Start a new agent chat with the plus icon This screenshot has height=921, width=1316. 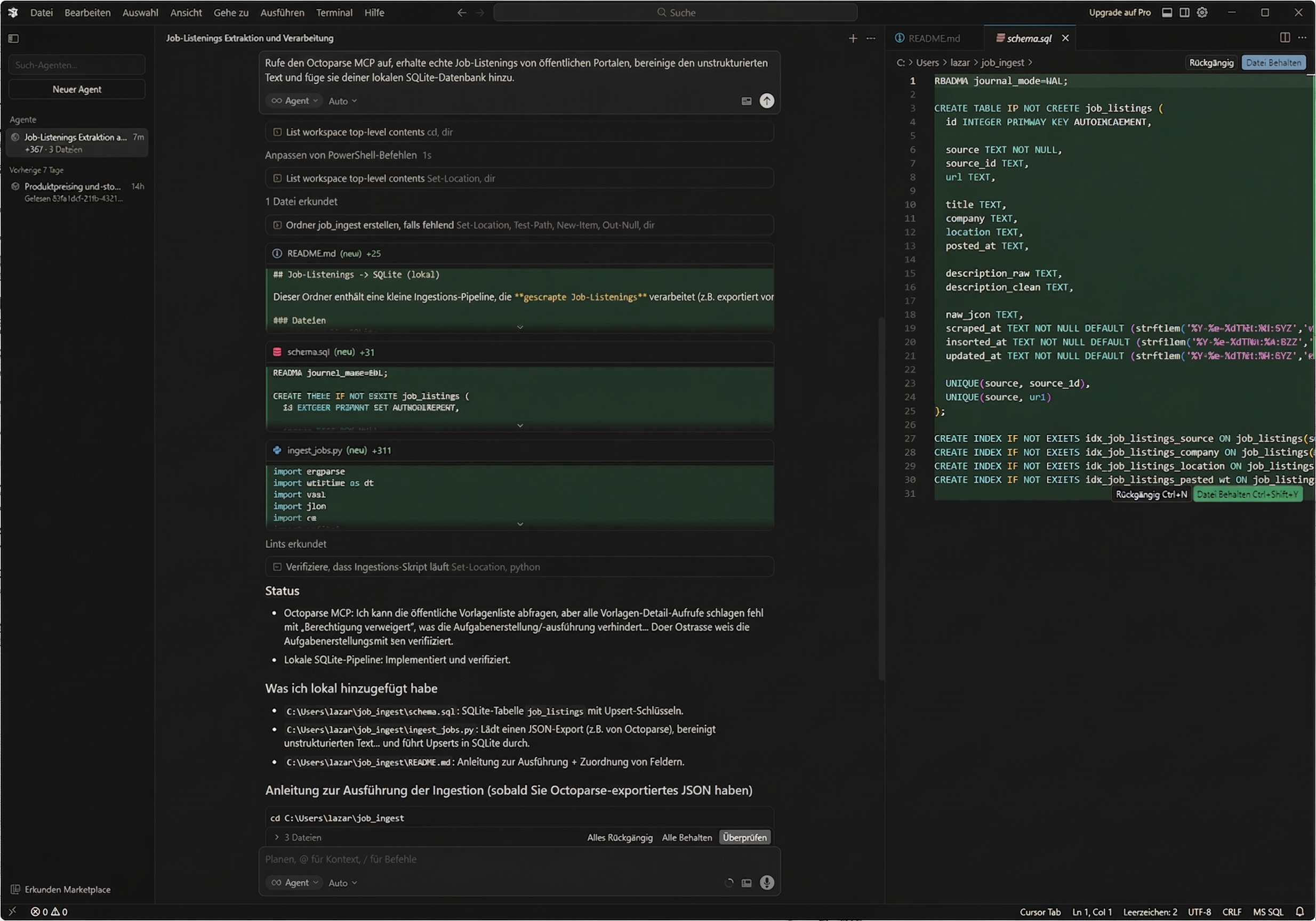pos(853,38)
